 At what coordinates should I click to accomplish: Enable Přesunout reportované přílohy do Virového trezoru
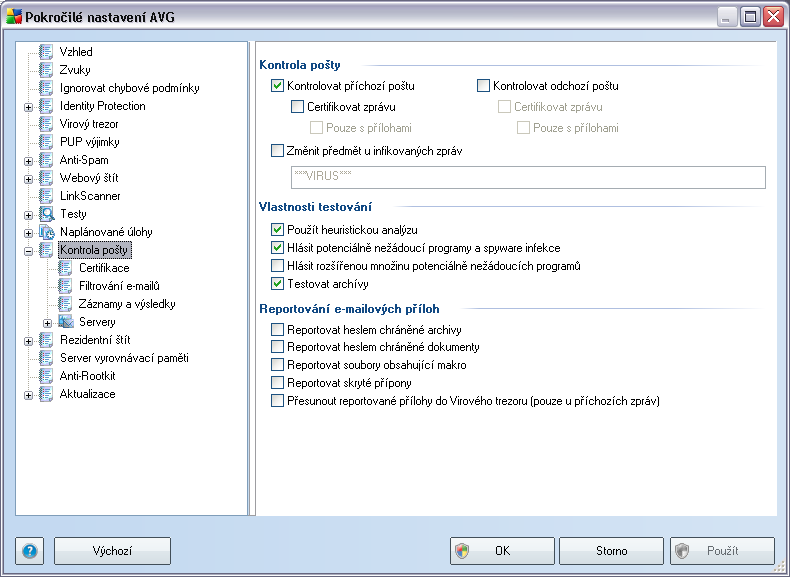(x=277, y=401)
